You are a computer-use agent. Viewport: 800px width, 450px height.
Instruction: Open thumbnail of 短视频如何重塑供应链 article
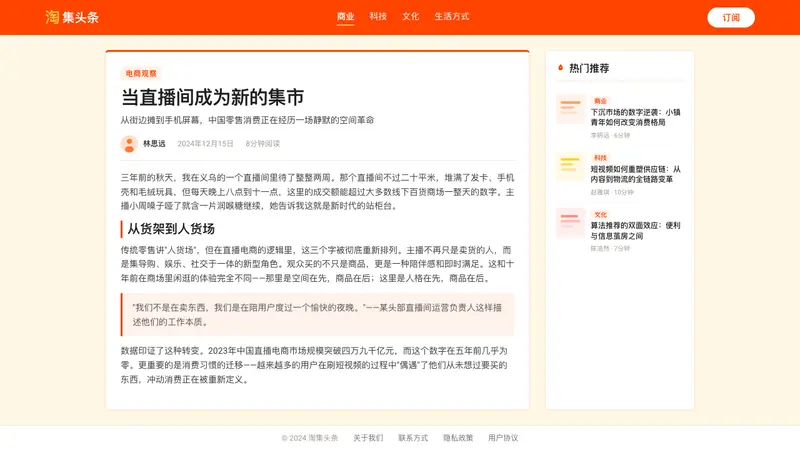click(570, 166)
